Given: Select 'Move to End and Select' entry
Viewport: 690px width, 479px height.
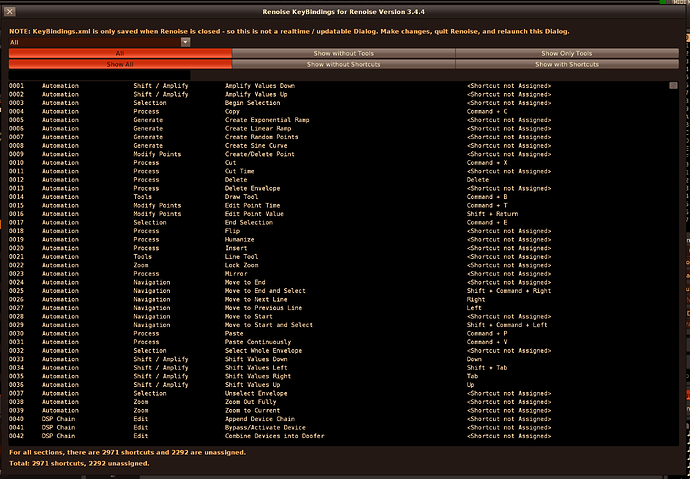Looking at the screenshot, I should (265, 291).
